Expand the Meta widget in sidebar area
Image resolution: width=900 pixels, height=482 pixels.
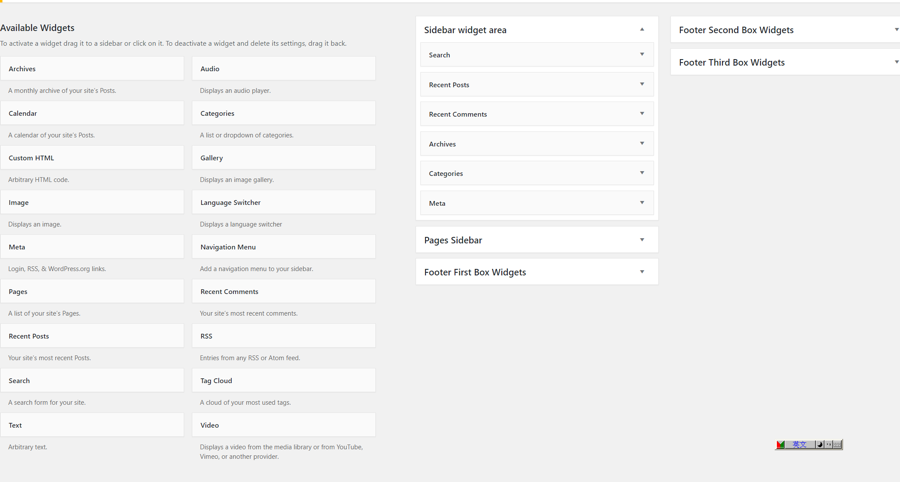click(642, 203)
